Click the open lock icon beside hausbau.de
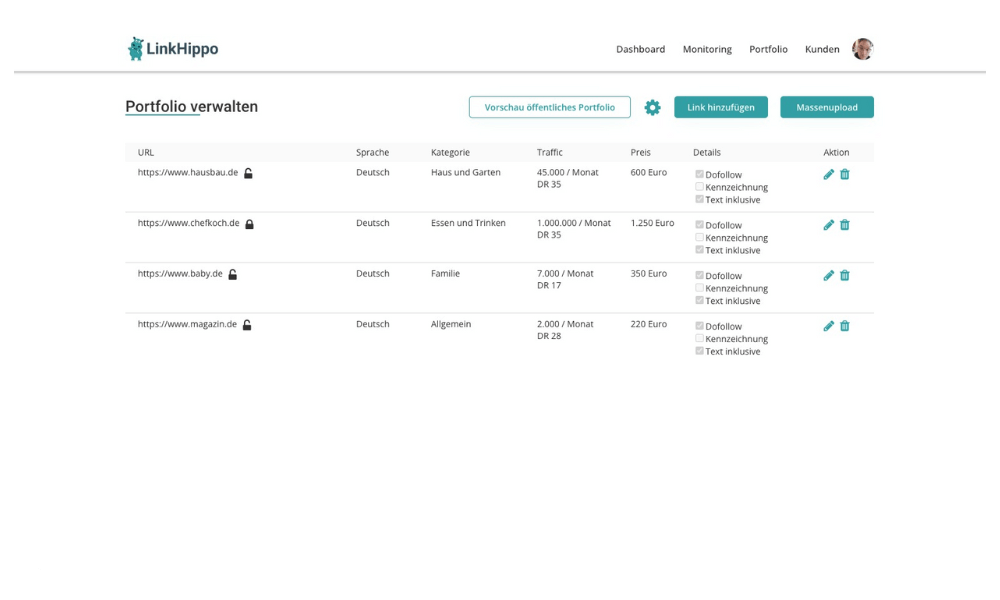The width and height of the screenshot is (1000, 600). [248, 173]
